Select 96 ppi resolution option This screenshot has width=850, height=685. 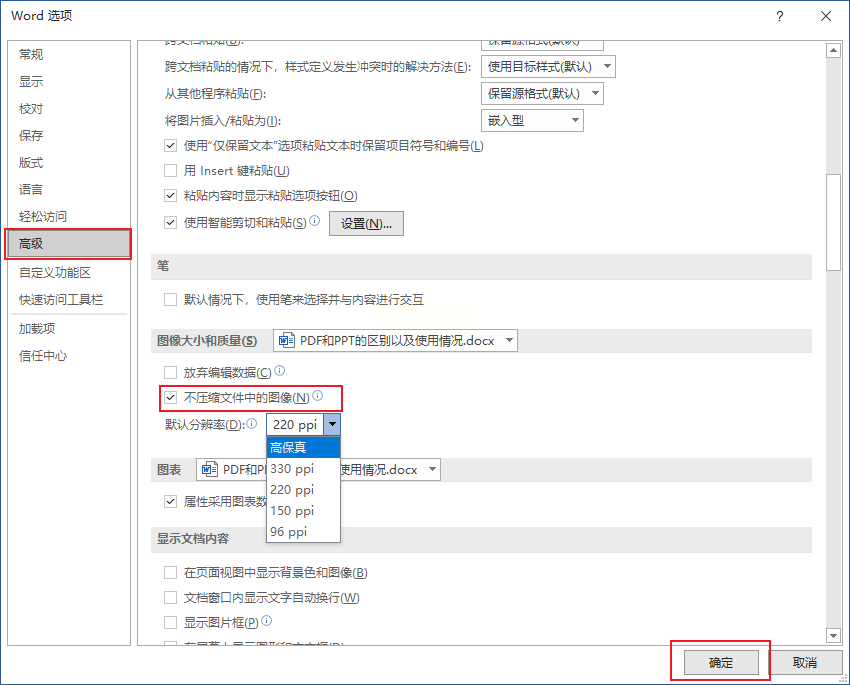click(x=304, y=532)
